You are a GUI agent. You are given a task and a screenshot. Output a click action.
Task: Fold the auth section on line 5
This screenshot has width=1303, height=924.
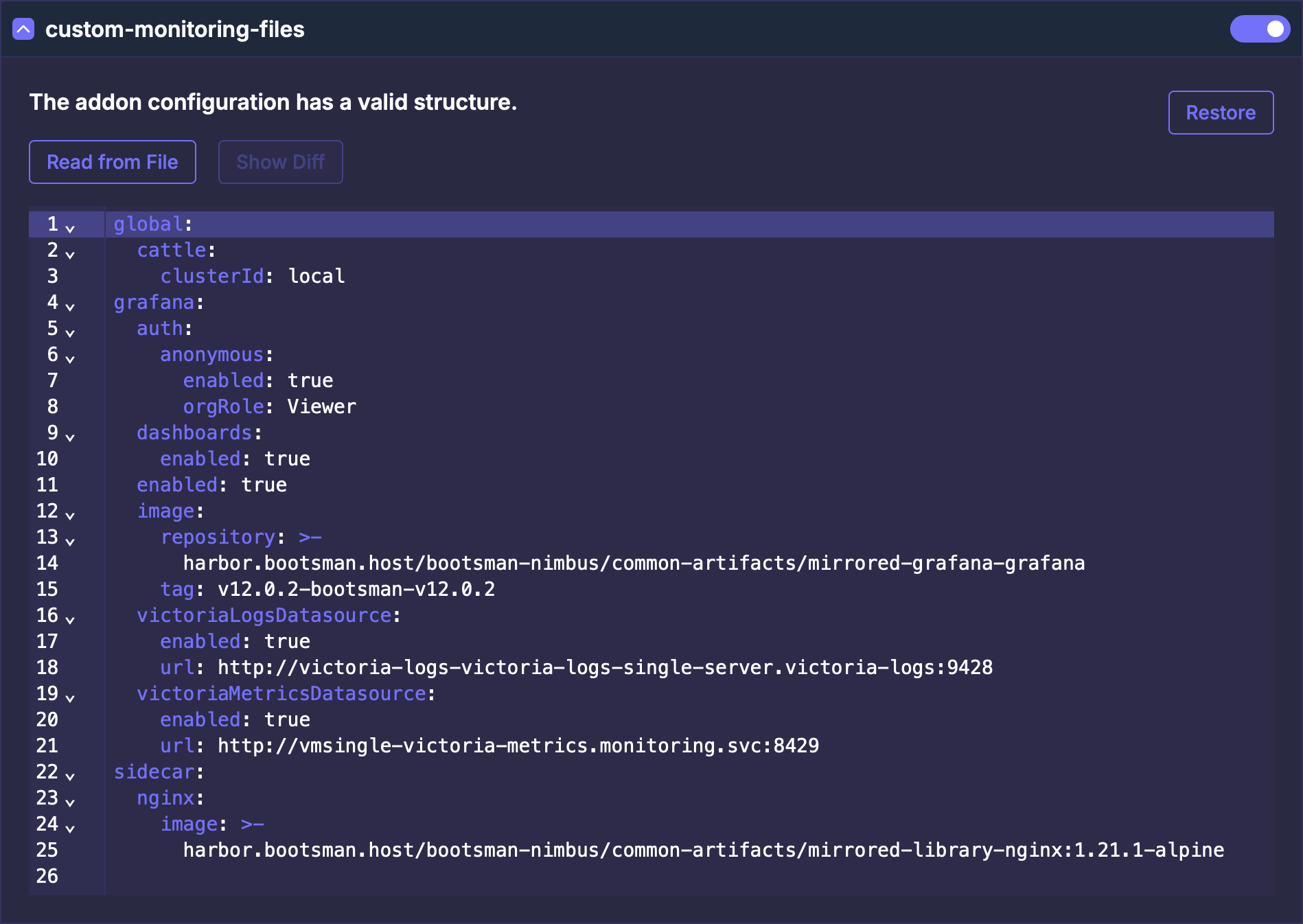(70, 331)
